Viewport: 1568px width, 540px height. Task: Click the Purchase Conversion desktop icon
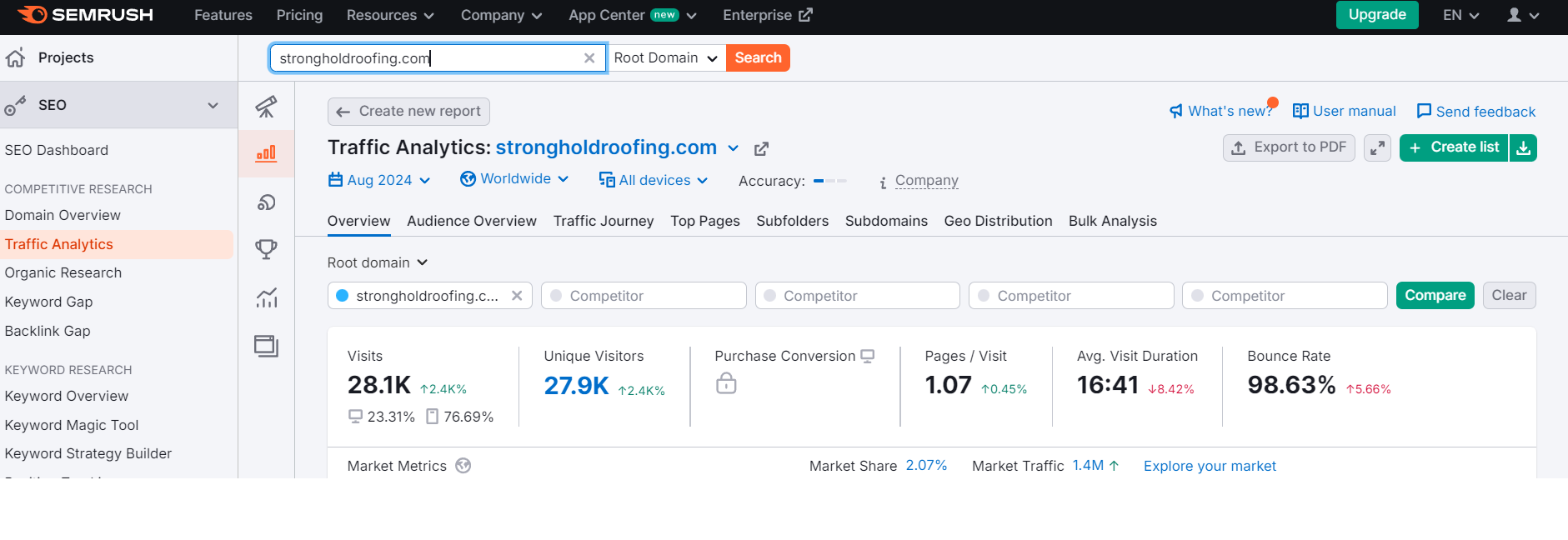(868, 356)
